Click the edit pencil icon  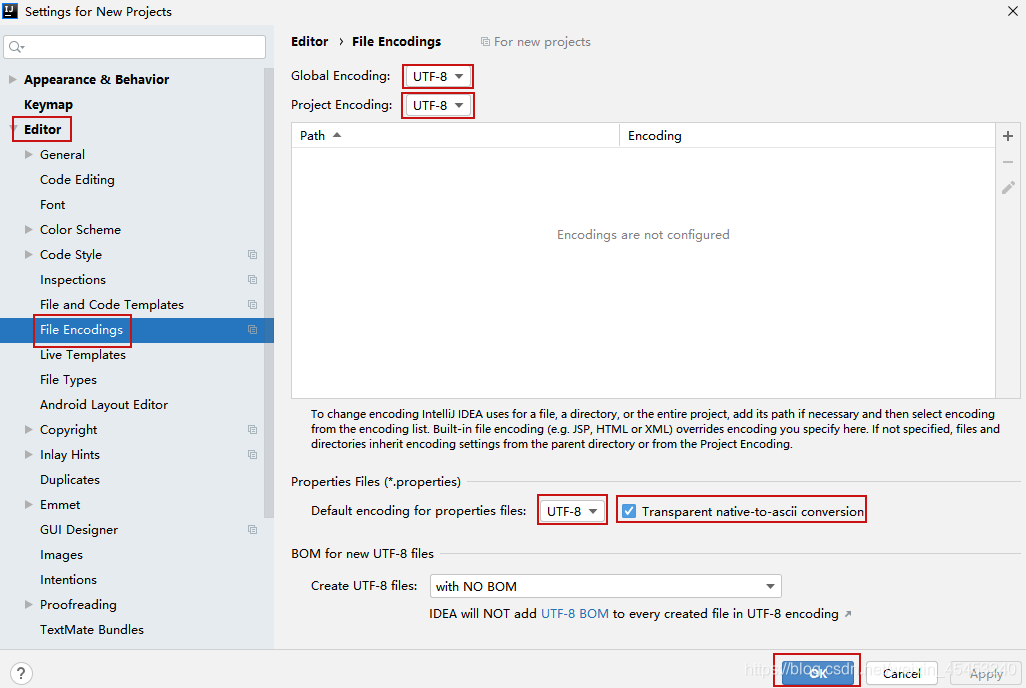tap(1008, 188)
